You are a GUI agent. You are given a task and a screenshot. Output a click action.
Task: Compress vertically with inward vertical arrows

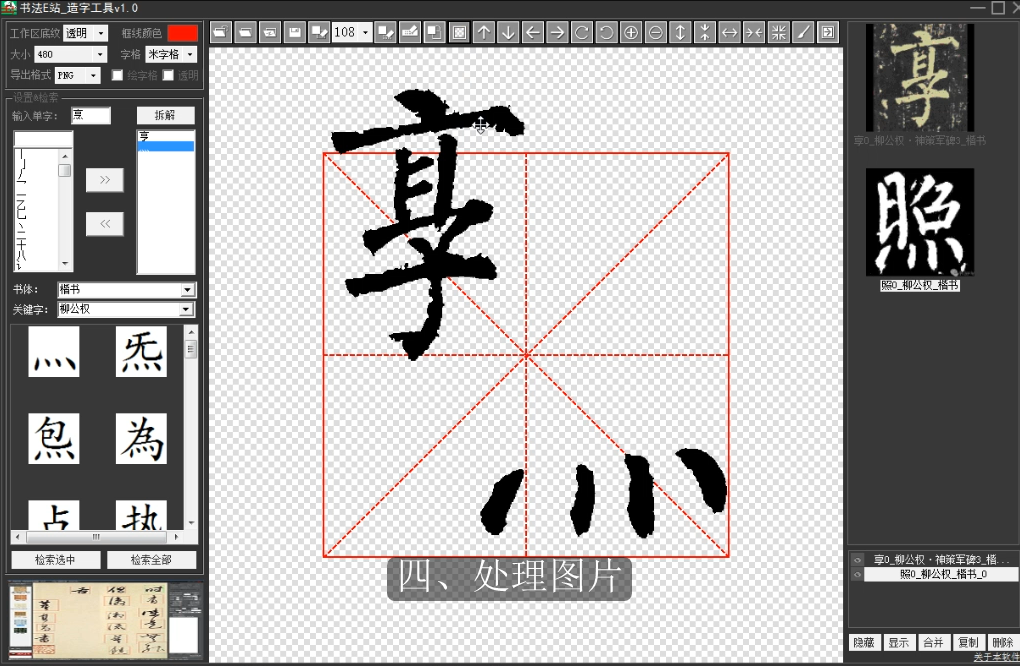click(x=705, y=33)
